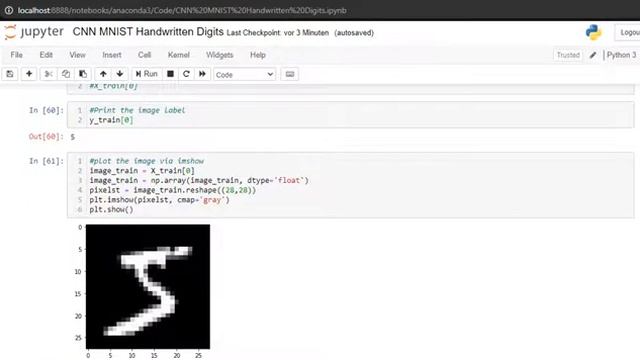
Task: Click the Out[60] output prompt
Action: click(46, 137)
